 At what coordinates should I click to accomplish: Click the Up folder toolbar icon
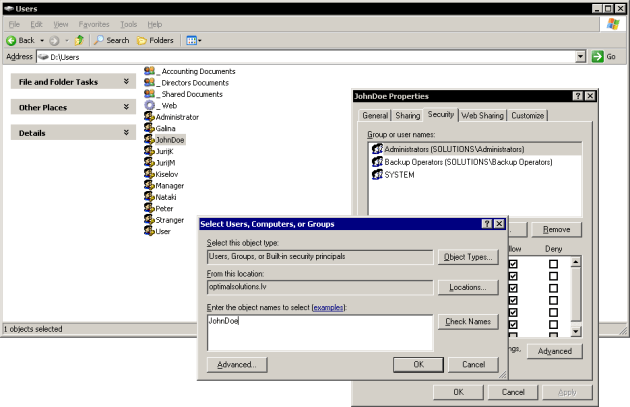78,40
